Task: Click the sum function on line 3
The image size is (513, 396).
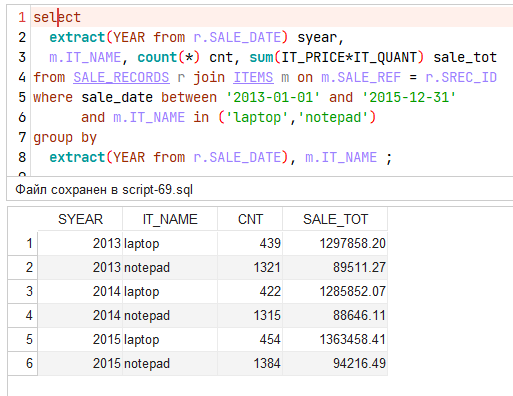Action: point(261,57)
